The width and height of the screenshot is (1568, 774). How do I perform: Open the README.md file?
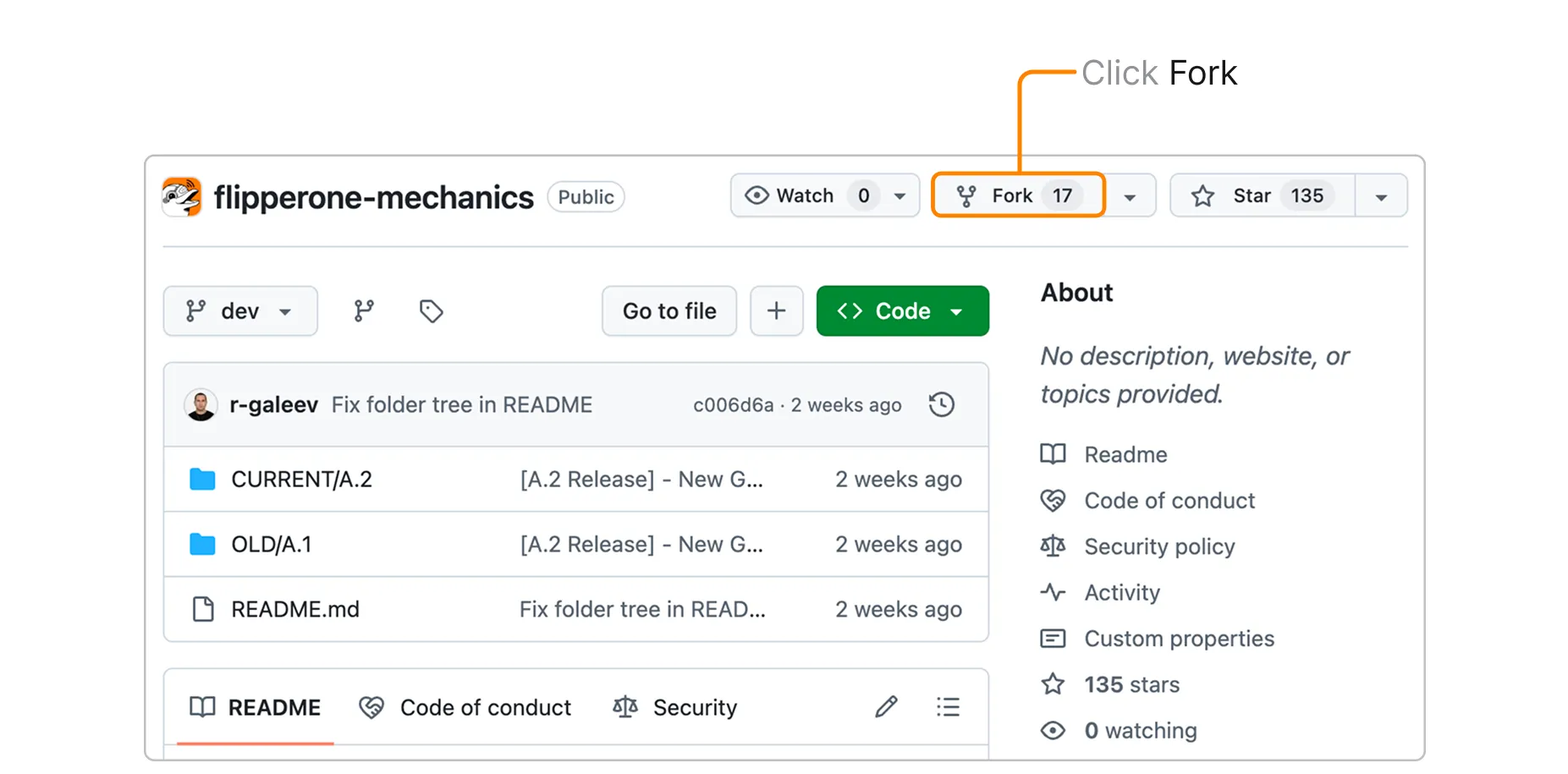[295, 610]
